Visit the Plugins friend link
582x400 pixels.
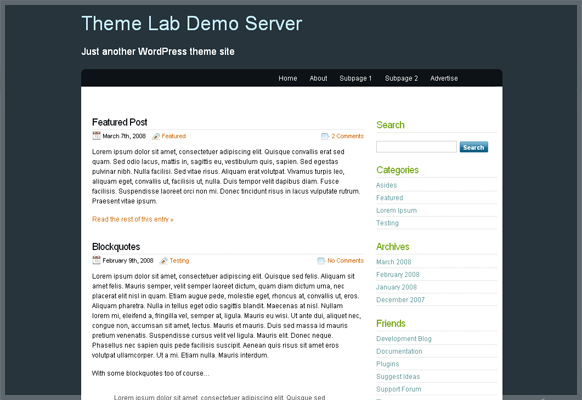pyautogui.click(x=388, y=364)
